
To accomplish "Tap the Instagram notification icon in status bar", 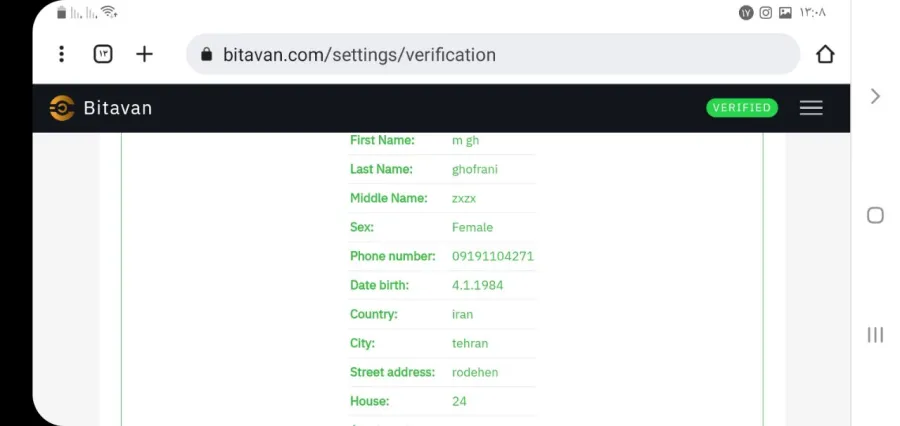I will tap(766, 13).
